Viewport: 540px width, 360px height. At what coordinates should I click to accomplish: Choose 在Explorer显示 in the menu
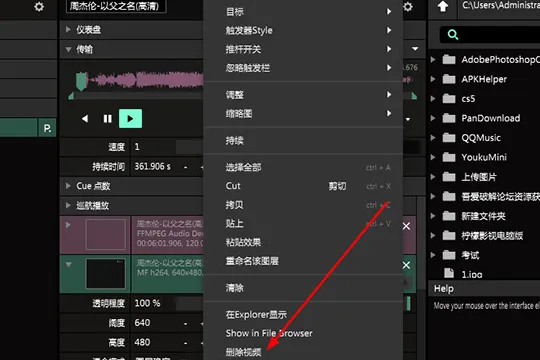(303, 315)
